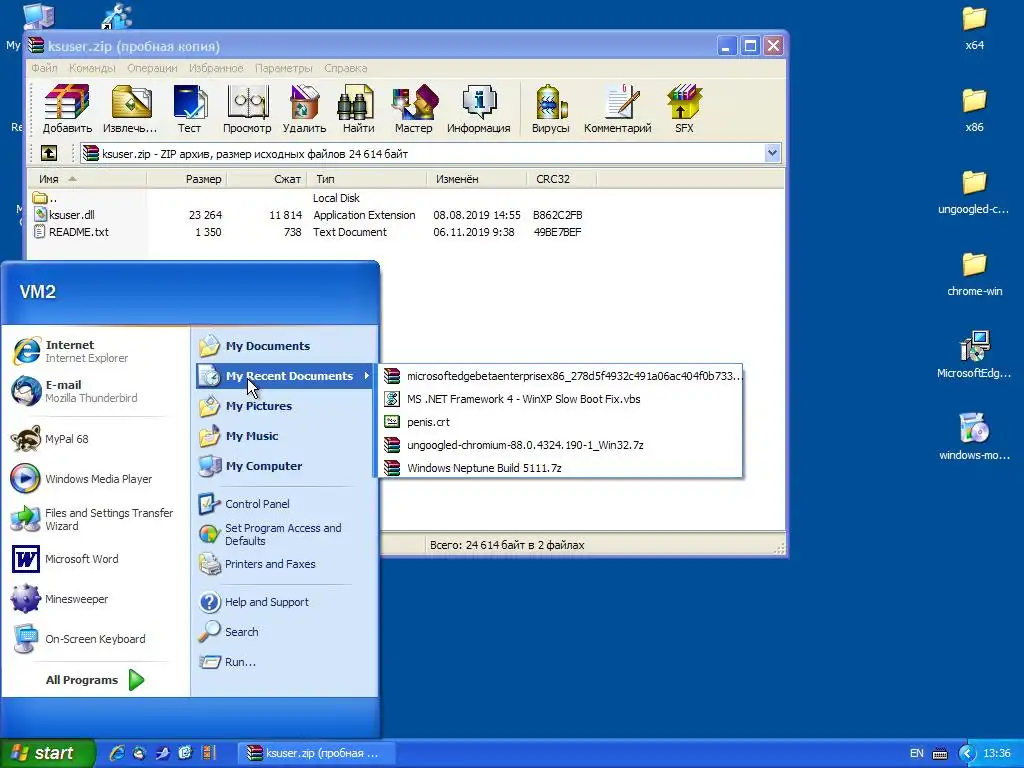Viewport: 1024px width, 768px height.
Task: Expand All Programs menu
Action: point(95,680)
